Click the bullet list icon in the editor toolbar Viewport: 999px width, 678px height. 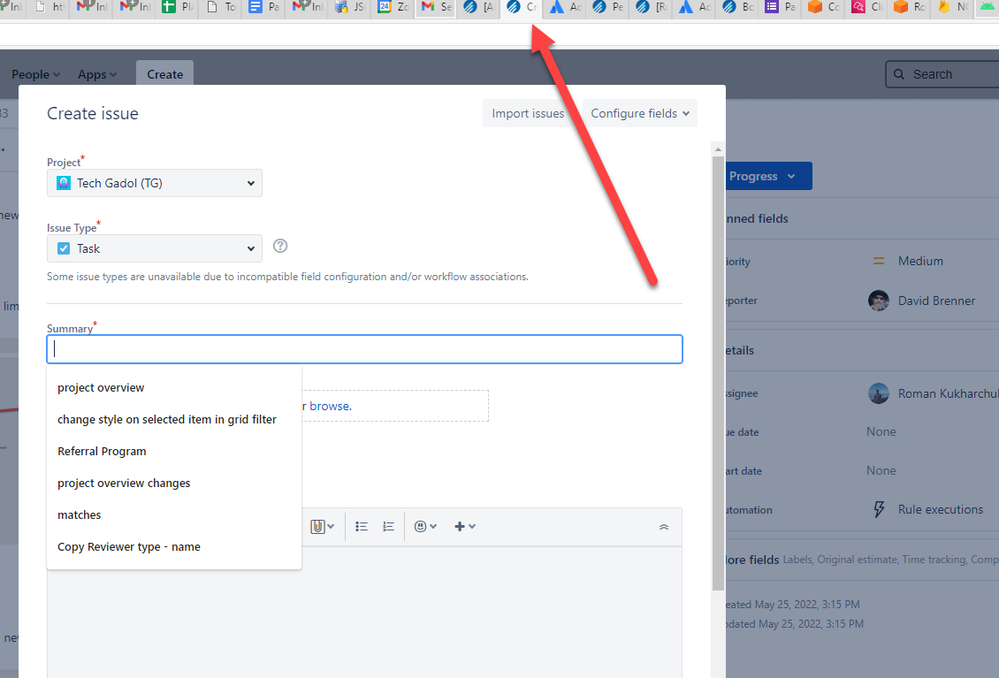[x=361, y=526]
